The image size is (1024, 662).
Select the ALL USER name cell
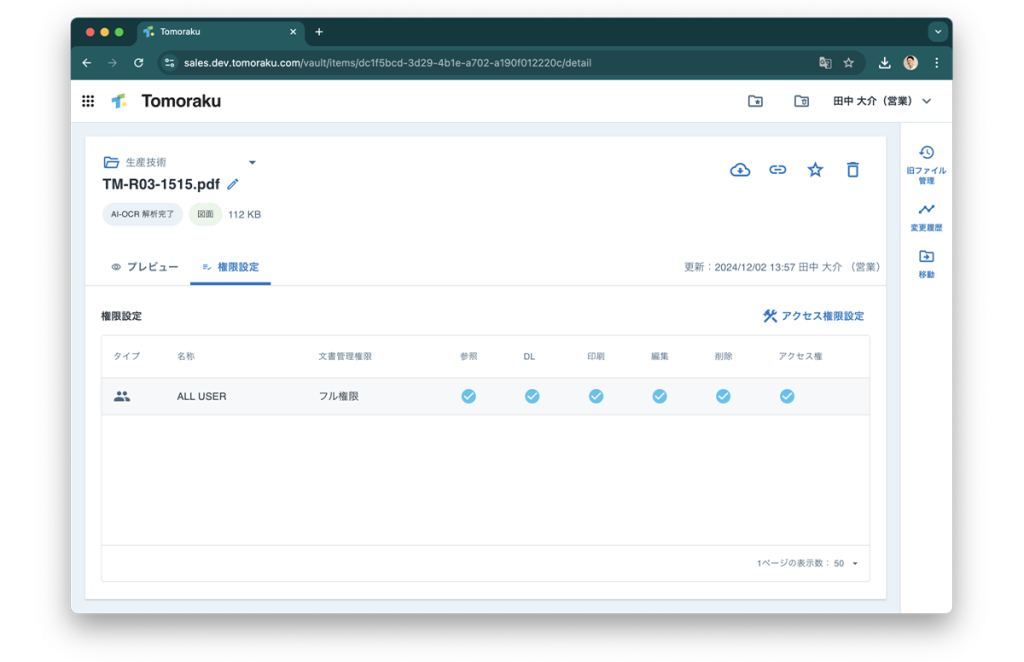(201, 396)
